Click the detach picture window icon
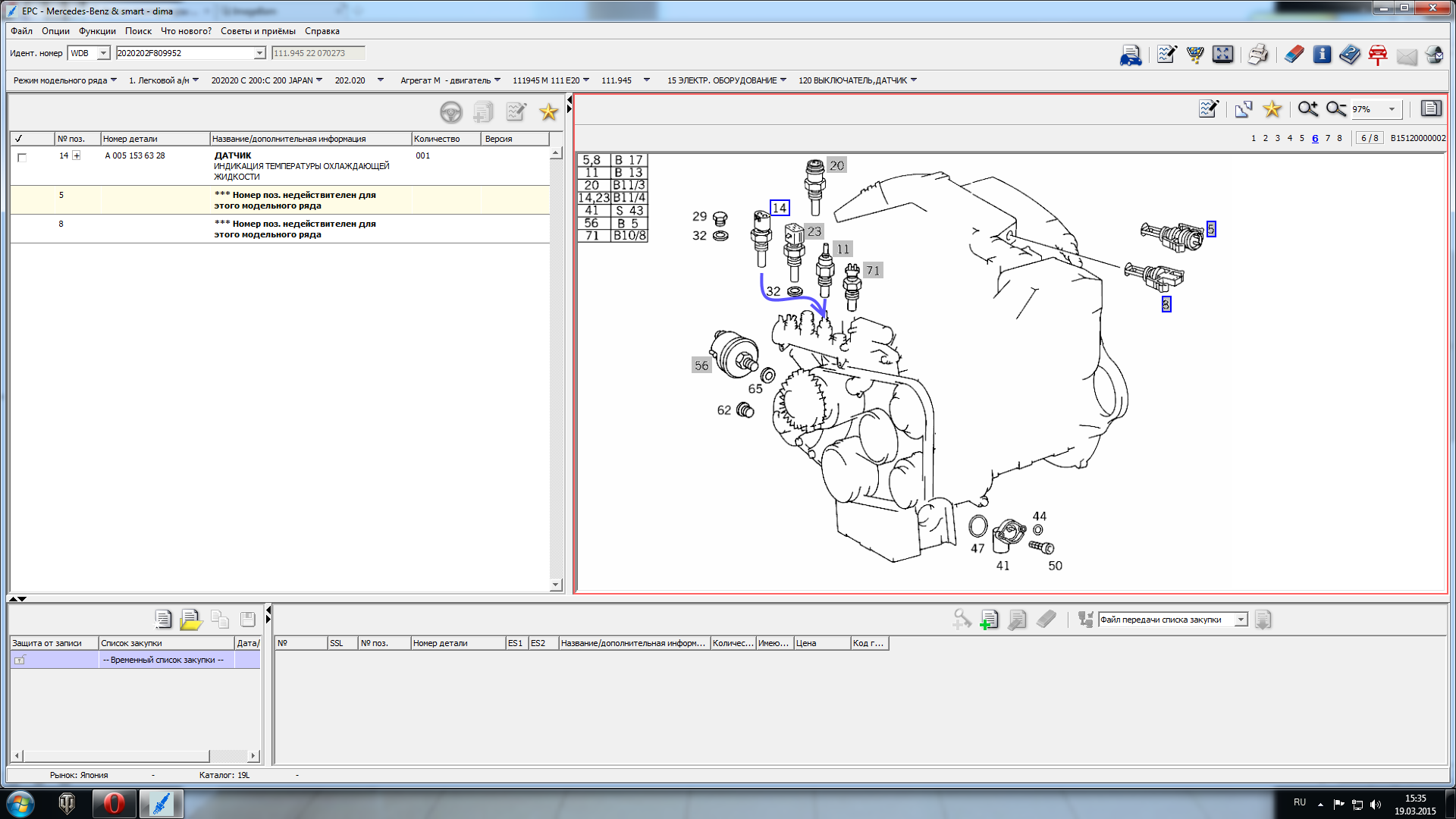The width and height of the screenshot is (1456, 819). (x=1244, y=109)
